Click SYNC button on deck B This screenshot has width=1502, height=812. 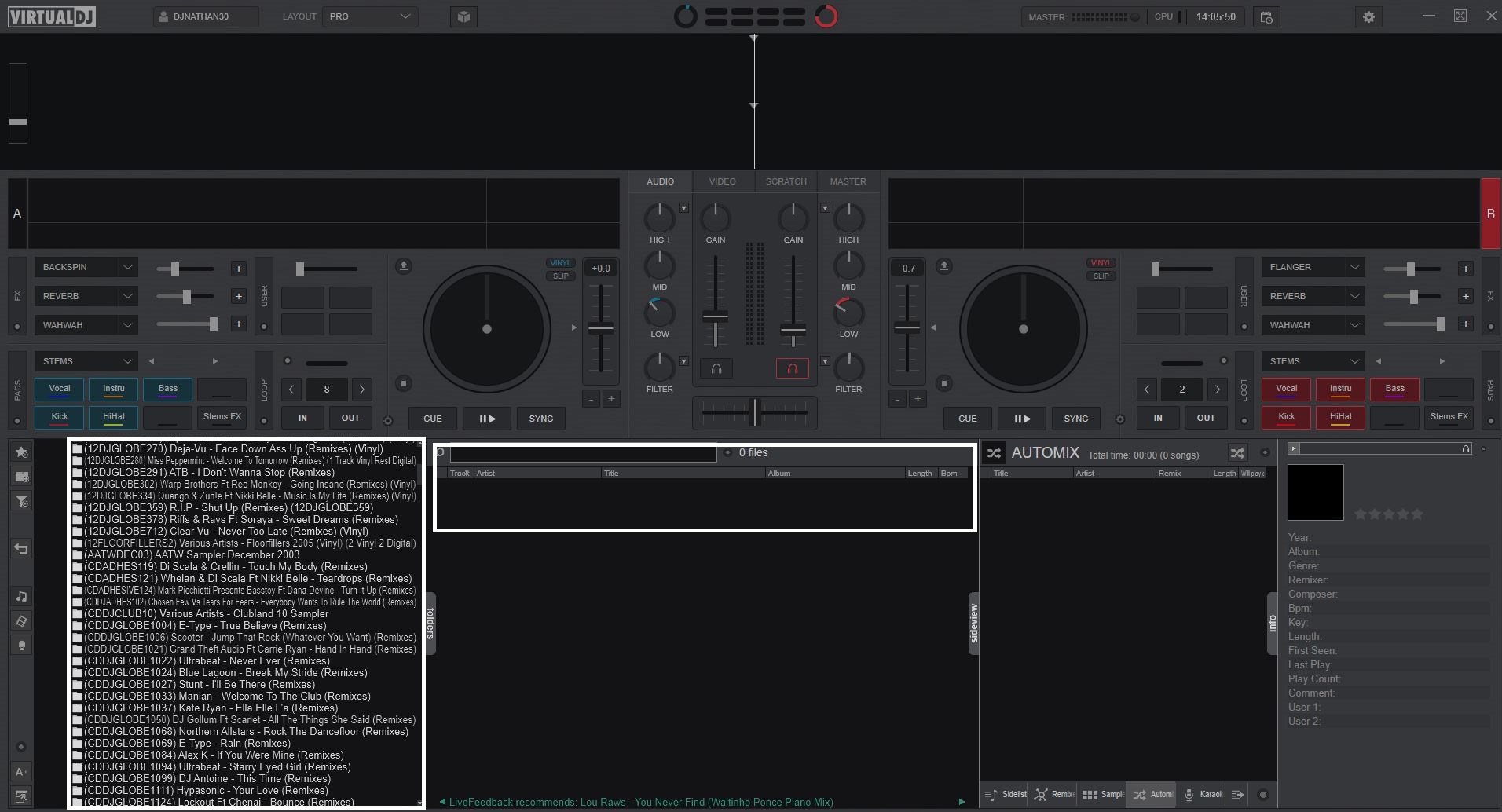click(x=1076, y=419)
